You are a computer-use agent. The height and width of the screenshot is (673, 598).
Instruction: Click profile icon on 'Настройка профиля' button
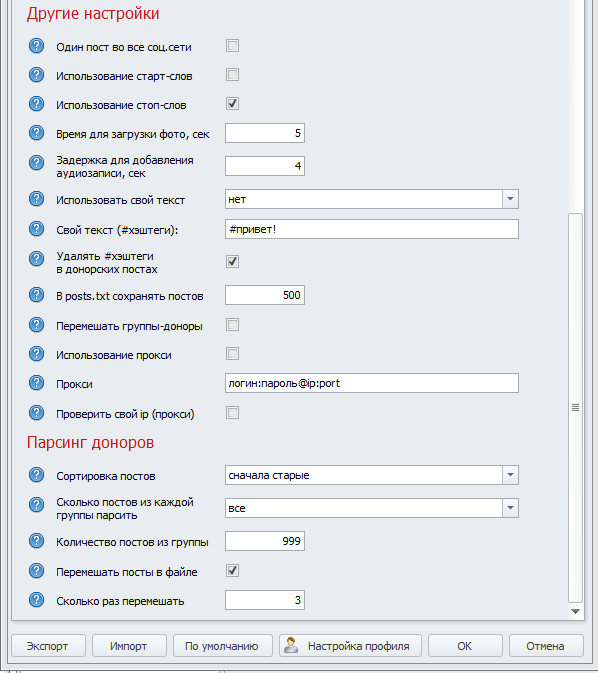coord(291,645)
